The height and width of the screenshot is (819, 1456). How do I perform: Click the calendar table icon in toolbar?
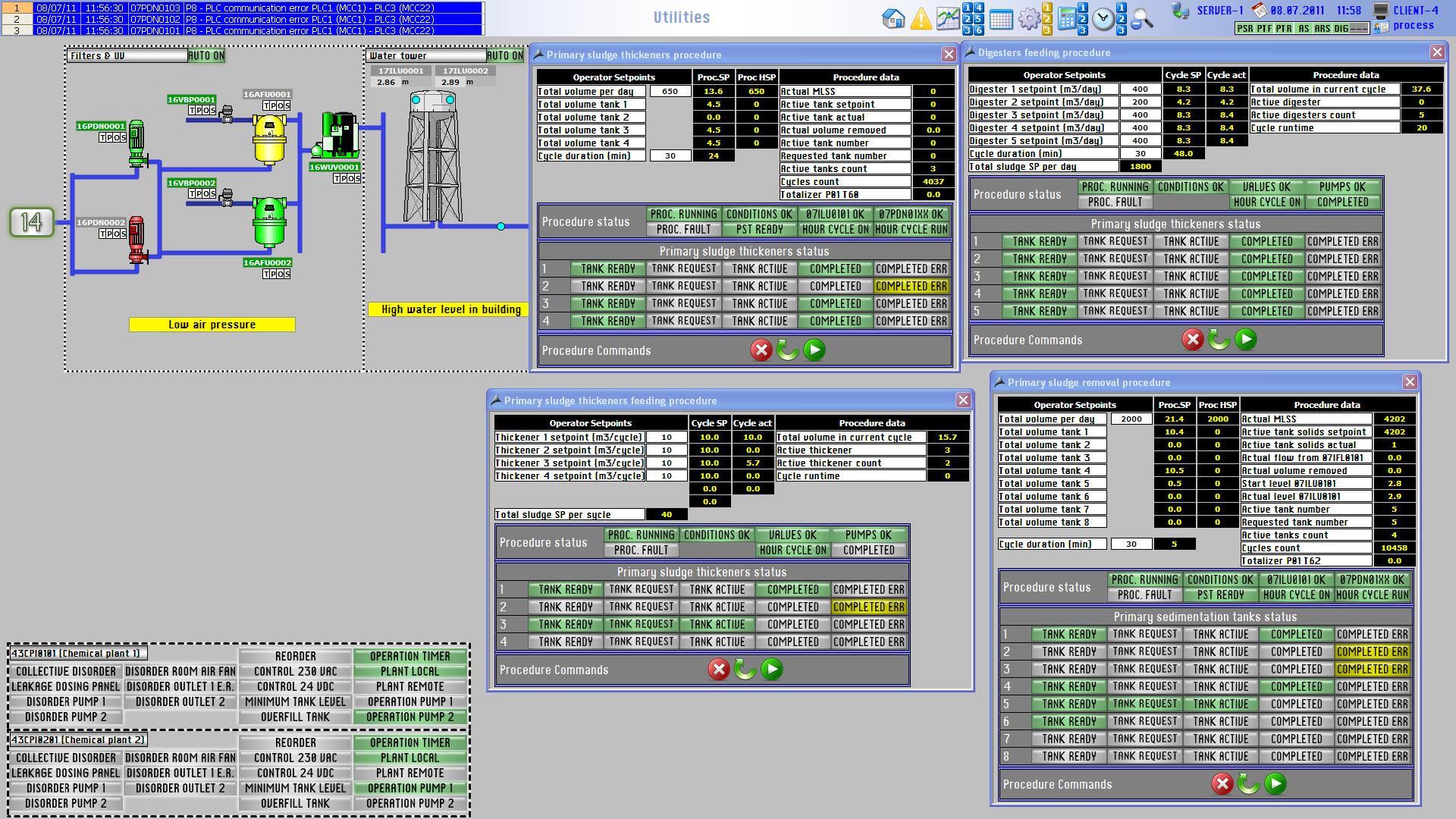pos(1001,20)
